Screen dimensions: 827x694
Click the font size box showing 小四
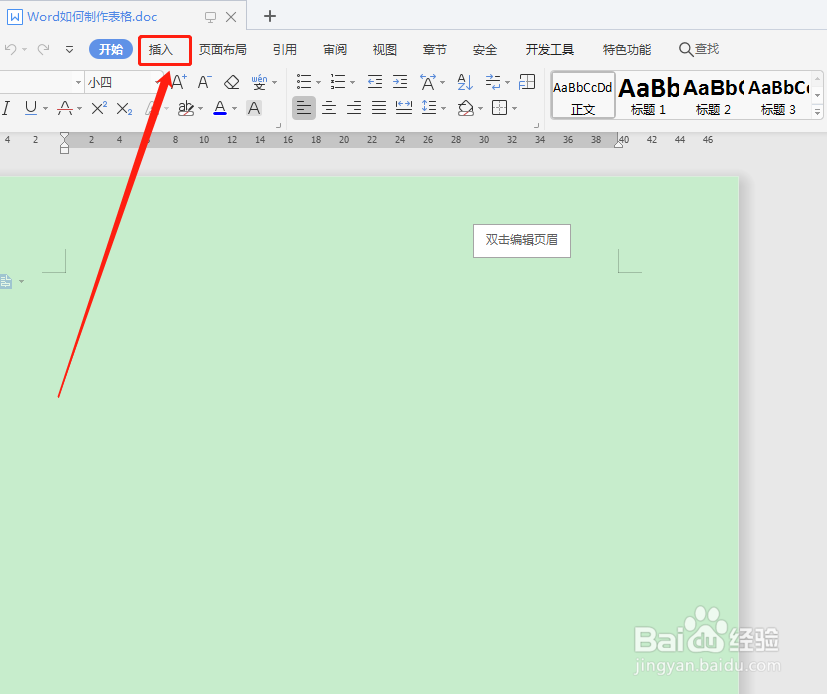pos(120,82)
